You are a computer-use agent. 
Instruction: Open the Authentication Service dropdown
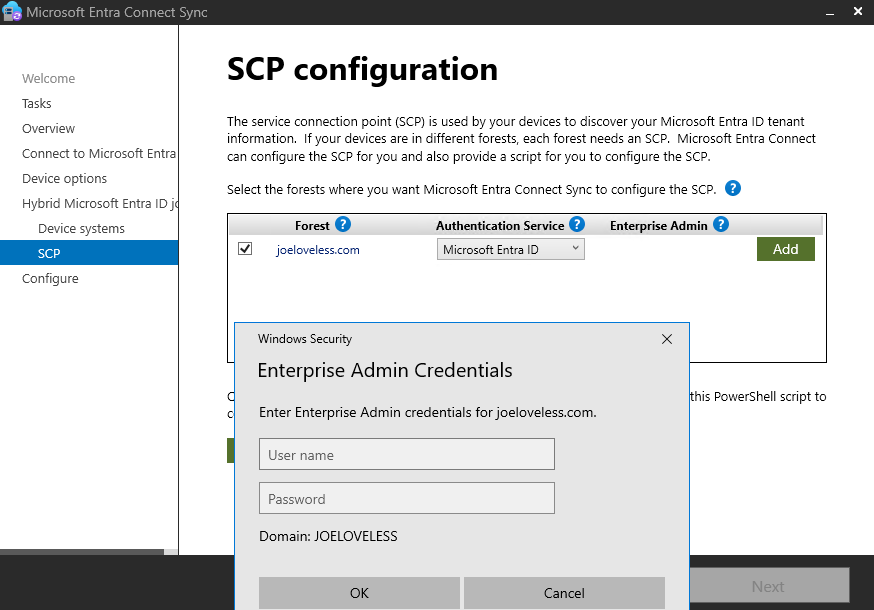point(510,249)
